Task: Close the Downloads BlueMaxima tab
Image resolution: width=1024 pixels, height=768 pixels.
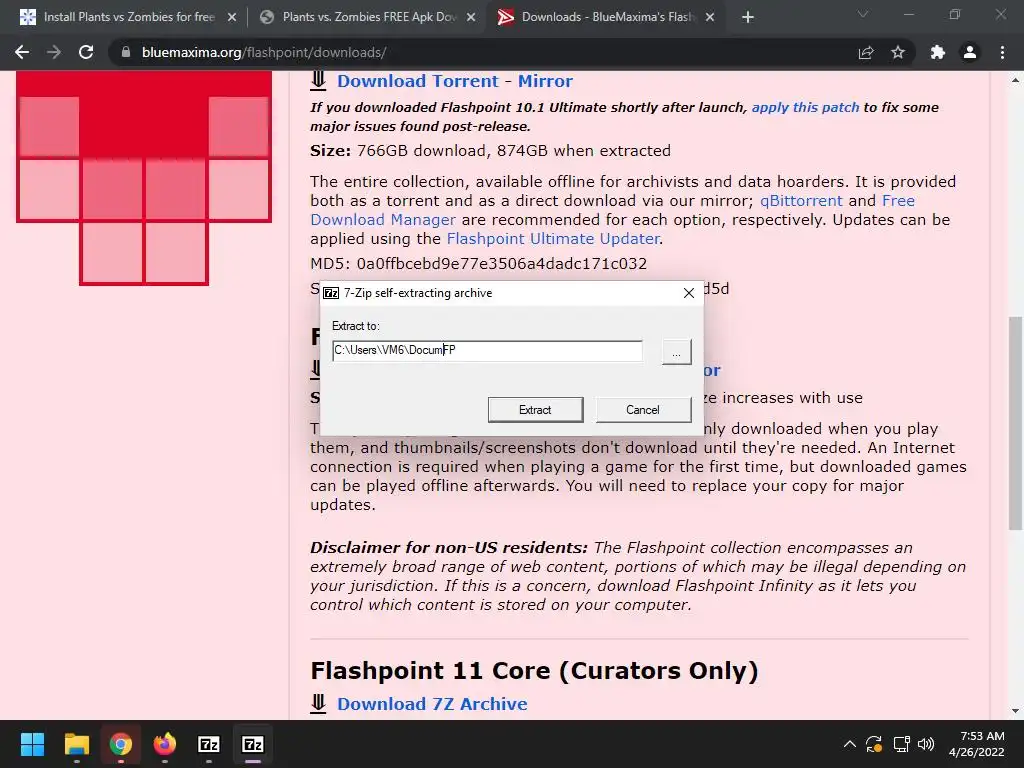Action: pyautogui.click(x=711, y=18)
